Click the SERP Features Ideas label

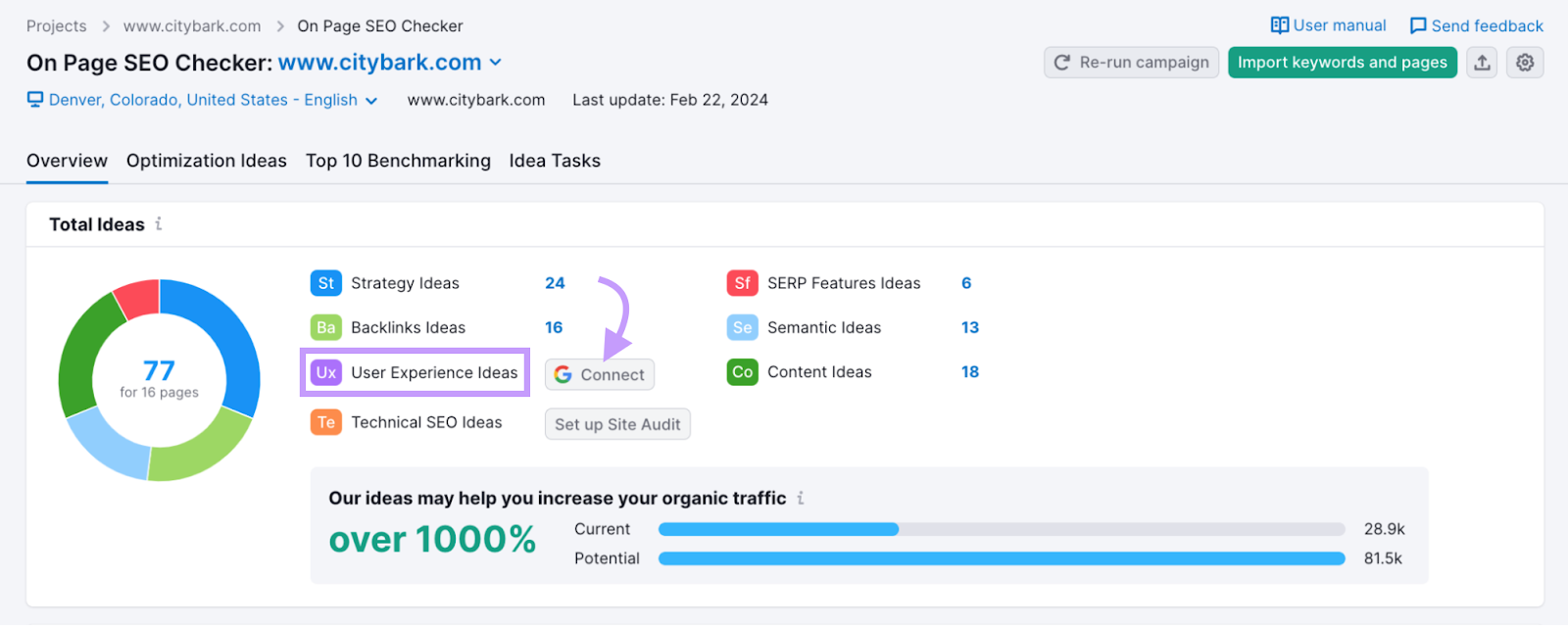tap(844, 283)
